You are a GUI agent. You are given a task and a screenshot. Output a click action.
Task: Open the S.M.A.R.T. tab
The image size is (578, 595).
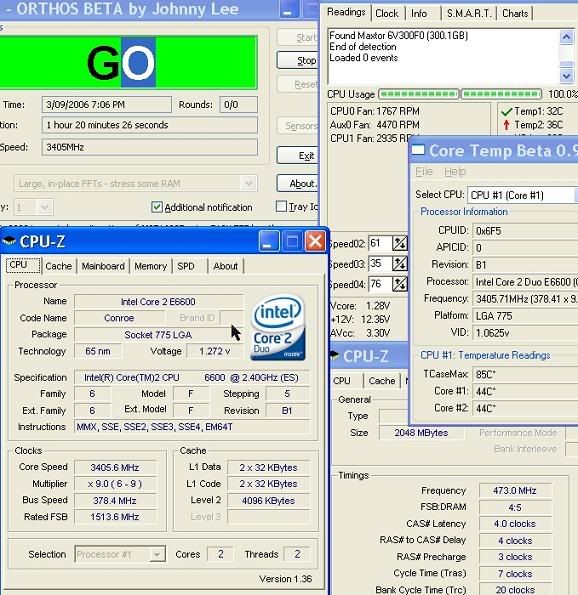tap(469, 14)
